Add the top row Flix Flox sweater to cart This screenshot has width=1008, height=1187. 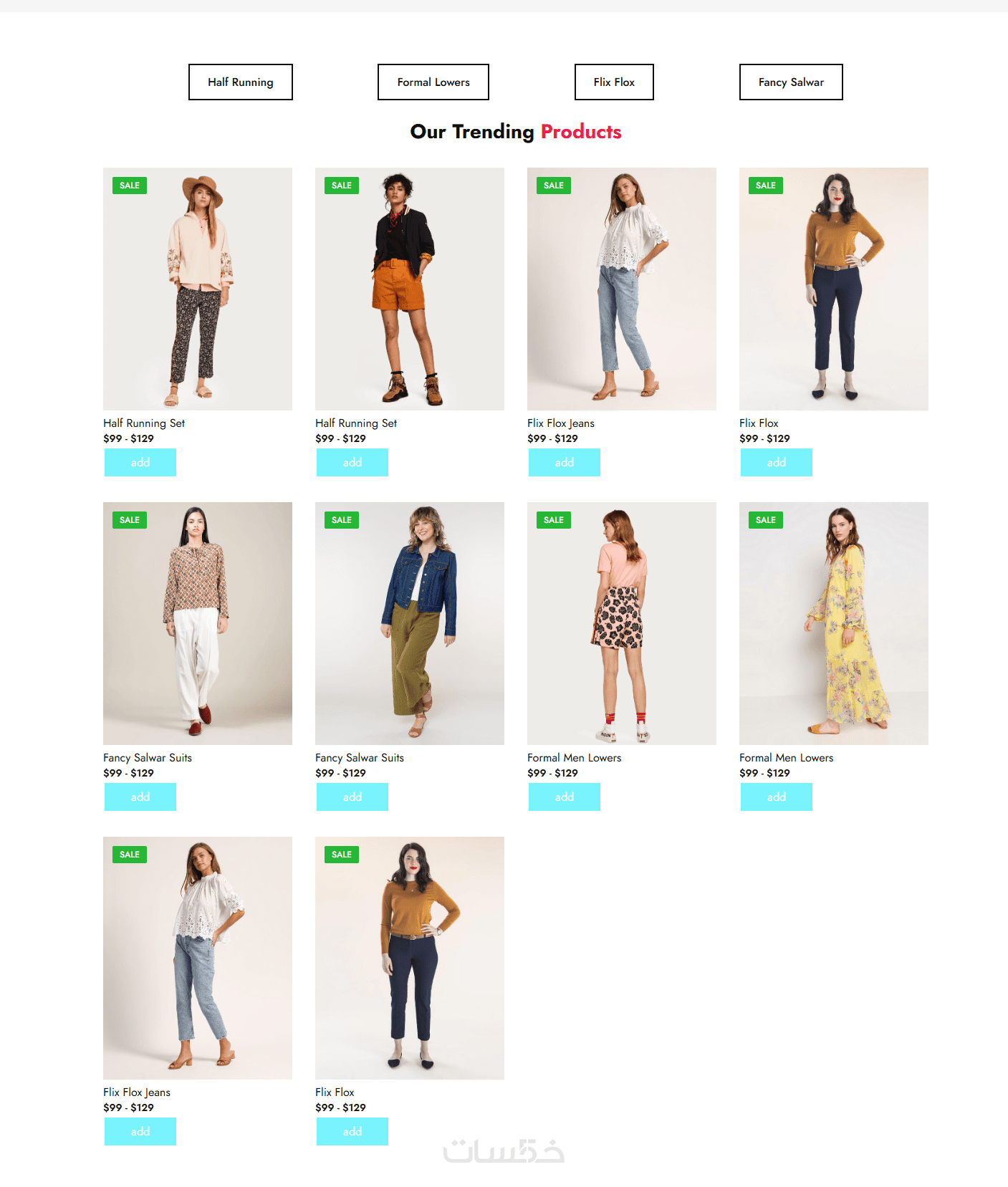(777, 463)
